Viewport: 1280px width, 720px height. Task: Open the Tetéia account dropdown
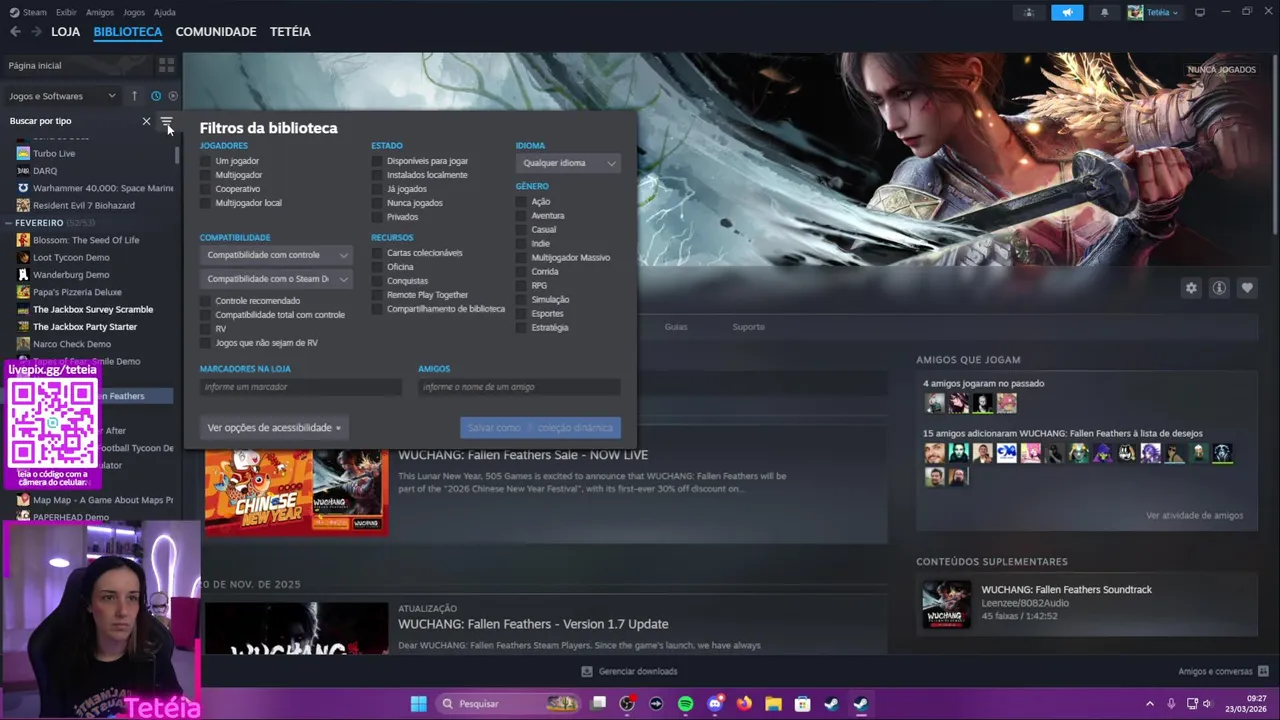[x=1153, y=12]
